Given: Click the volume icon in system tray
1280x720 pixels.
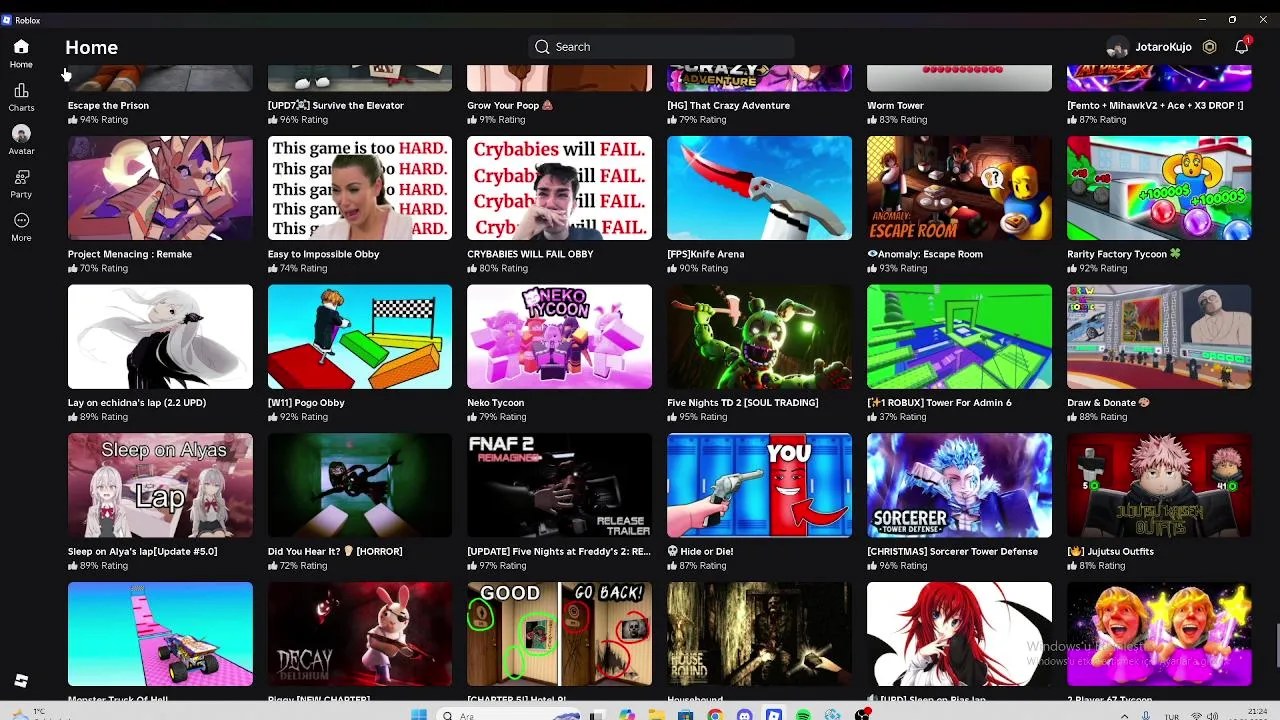Looking at the screenshot, I should pyautogui.click(x=1212, y=716).
